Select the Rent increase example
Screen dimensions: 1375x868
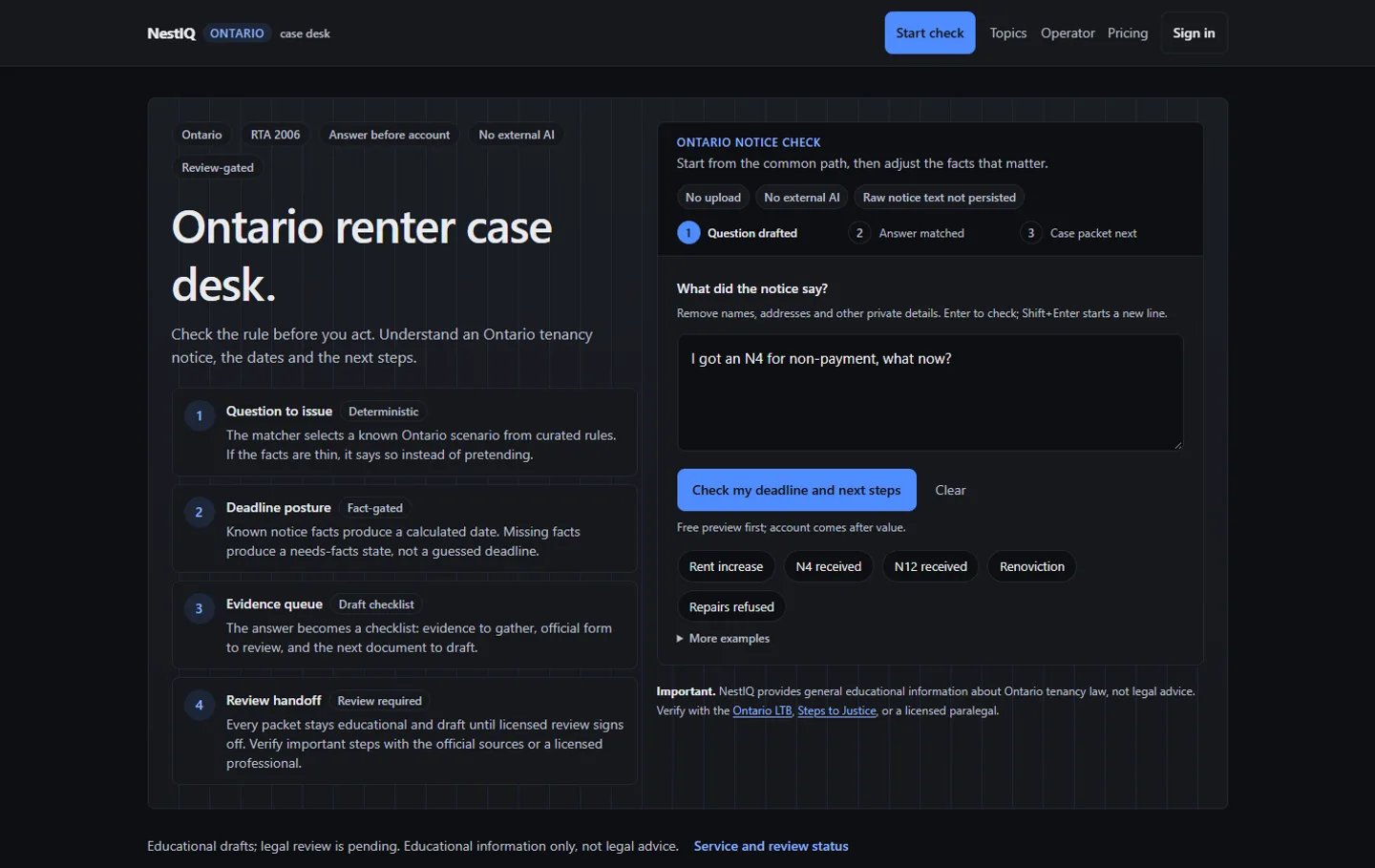point(726,566)
